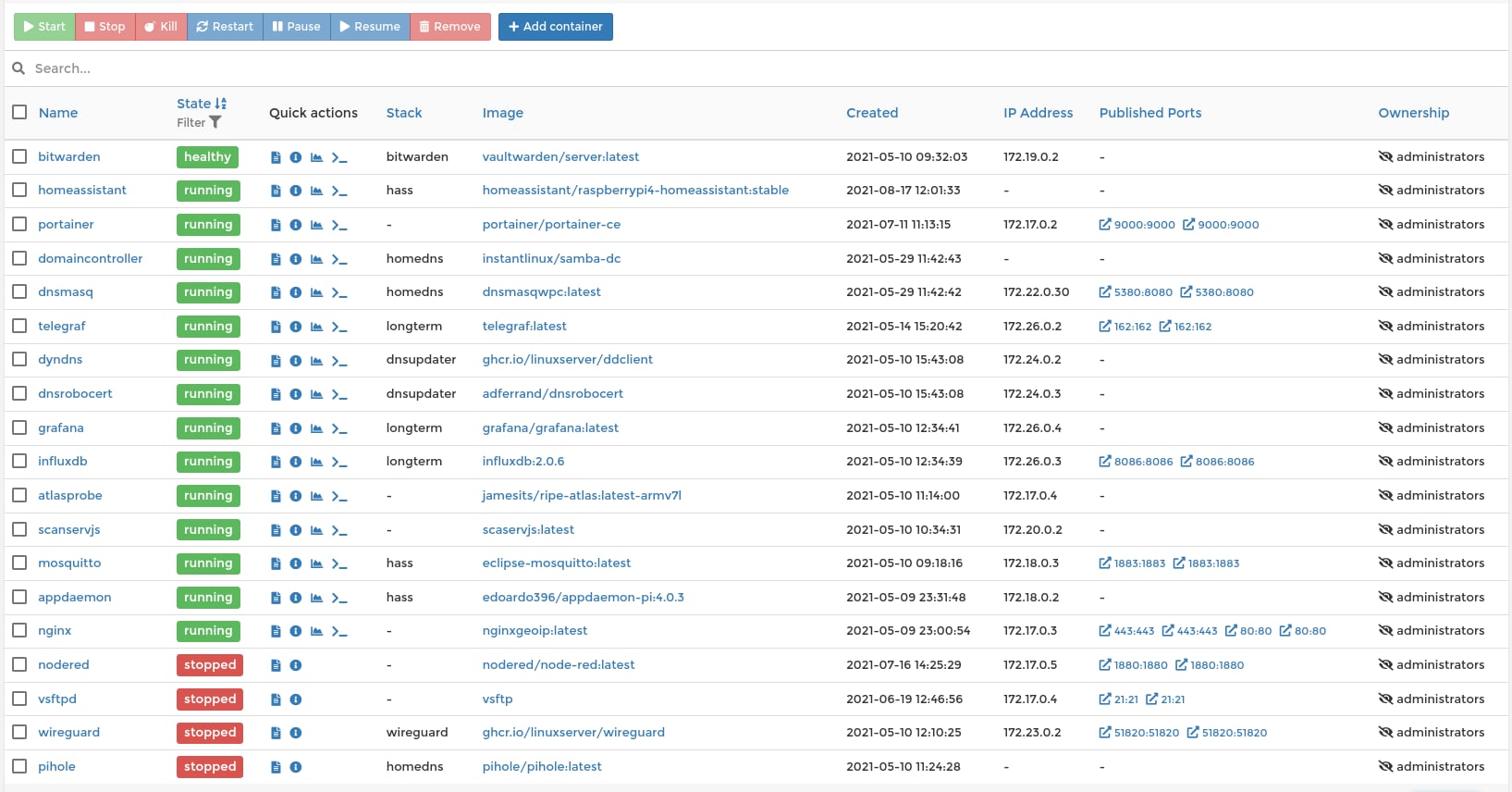The height and width of the screenshot is (792, 1512).
Task: Sort table by State column
Action: point(201,104)
